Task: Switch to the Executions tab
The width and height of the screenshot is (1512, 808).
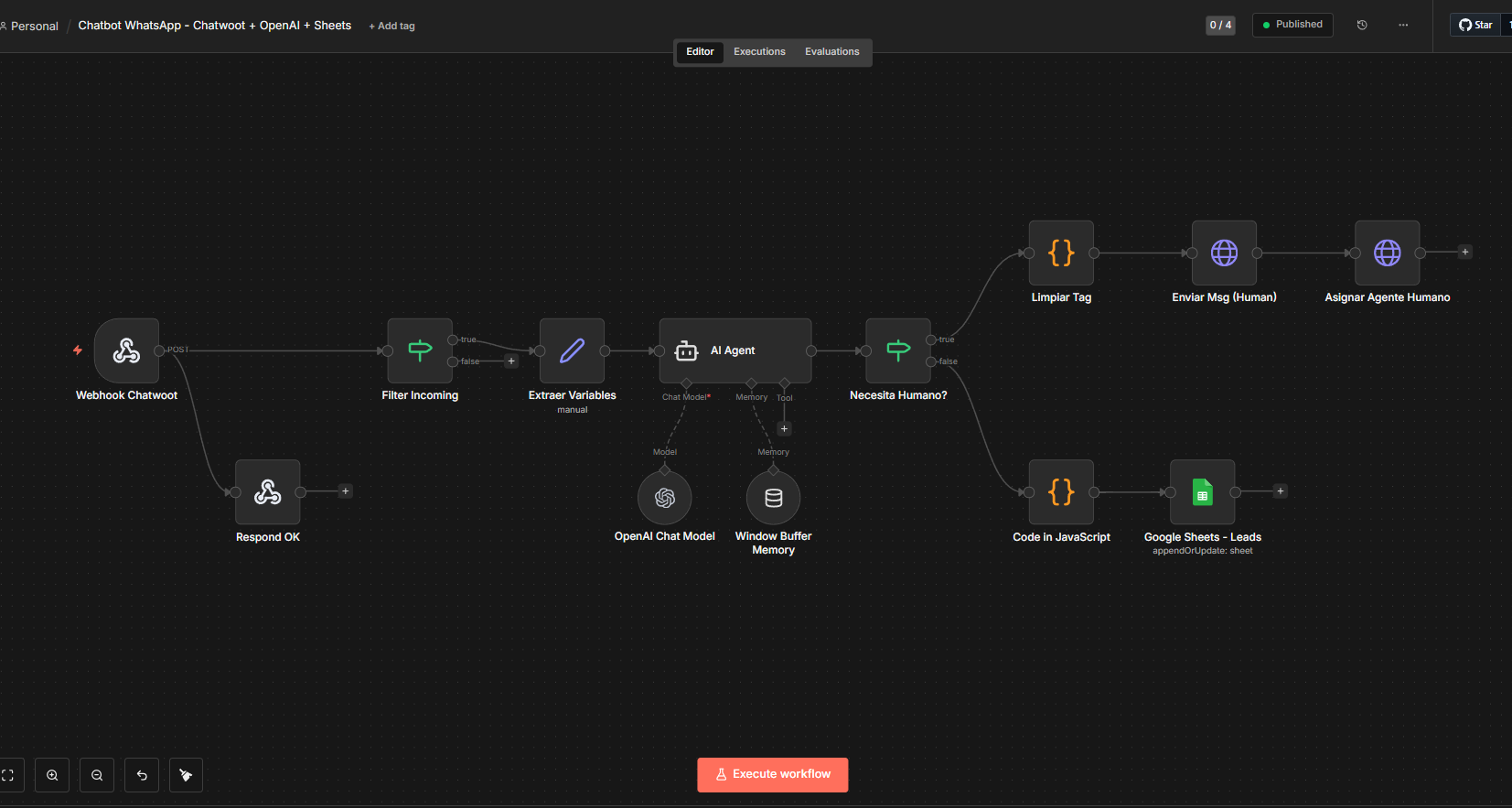Action: pos(759,52)
